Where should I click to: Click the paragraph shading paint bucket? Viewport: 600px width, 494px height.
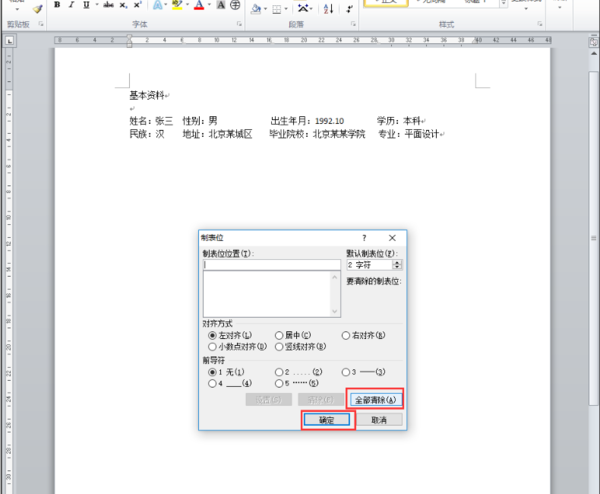tap(256, 9)
